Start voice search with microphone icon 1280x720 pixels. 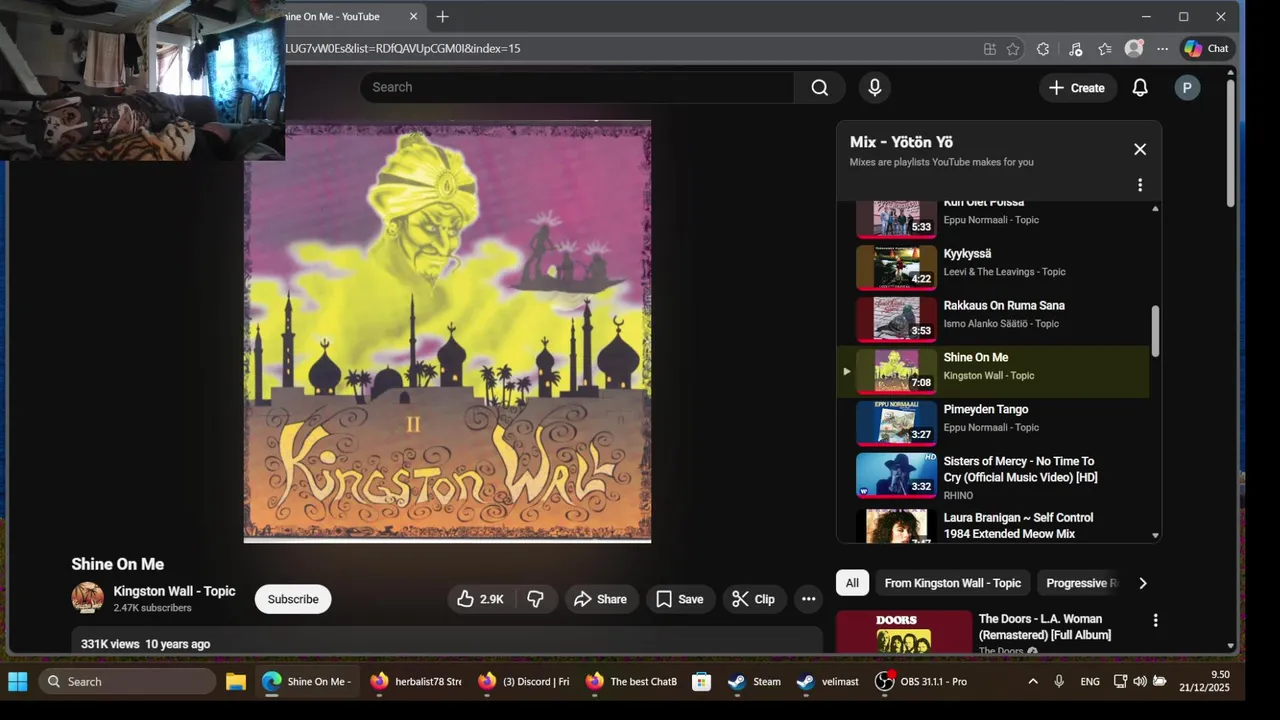click(875, 87)
